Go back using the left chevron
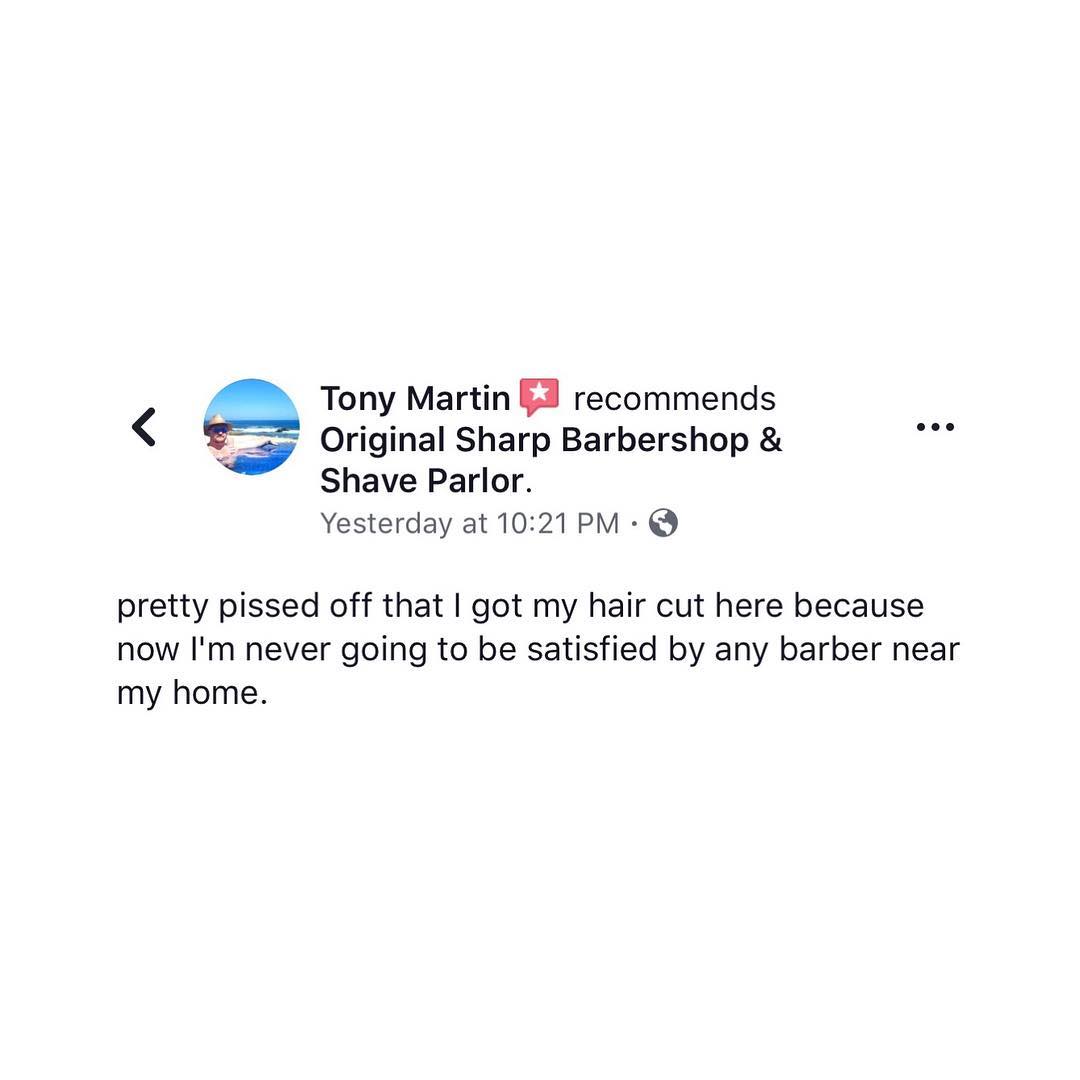The image size is (1080, 1080). (x=144, y=427)
